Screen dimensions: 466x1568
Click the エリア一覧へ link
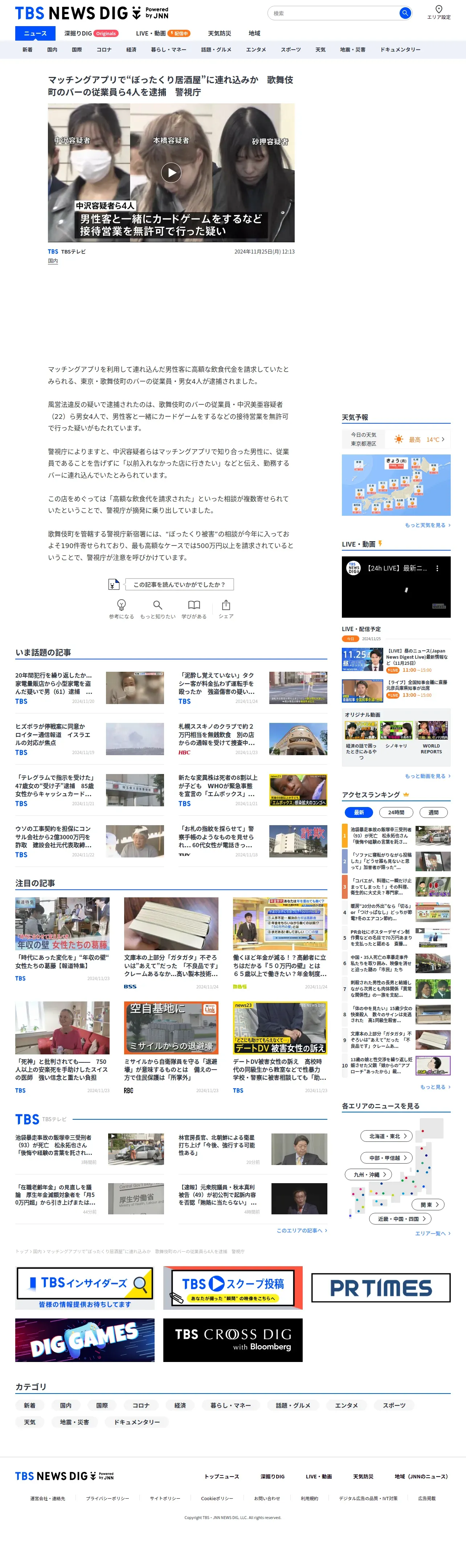pos(433,1233)
